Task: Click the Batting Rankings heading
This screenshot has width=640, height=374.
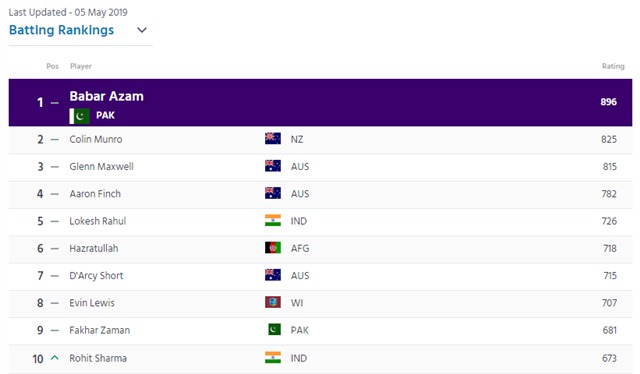Action: tap(61, 30)
